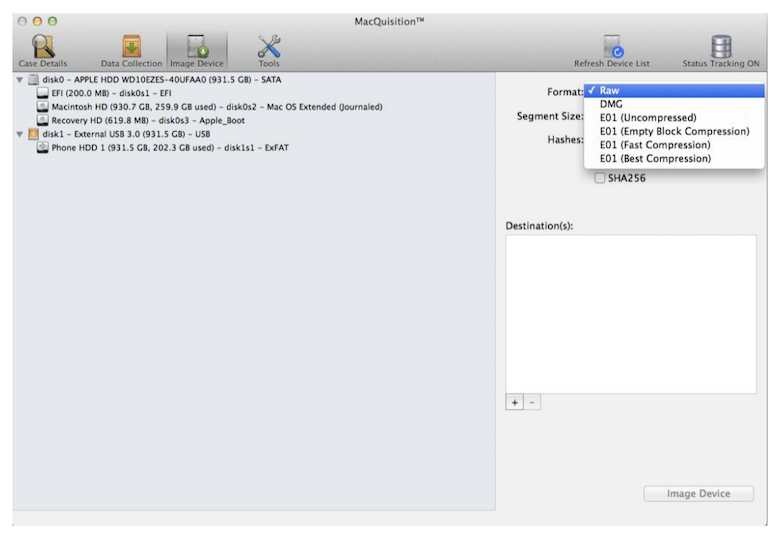Choose DMG in the Format menu
780x541 pixels.
pos(674,104)
